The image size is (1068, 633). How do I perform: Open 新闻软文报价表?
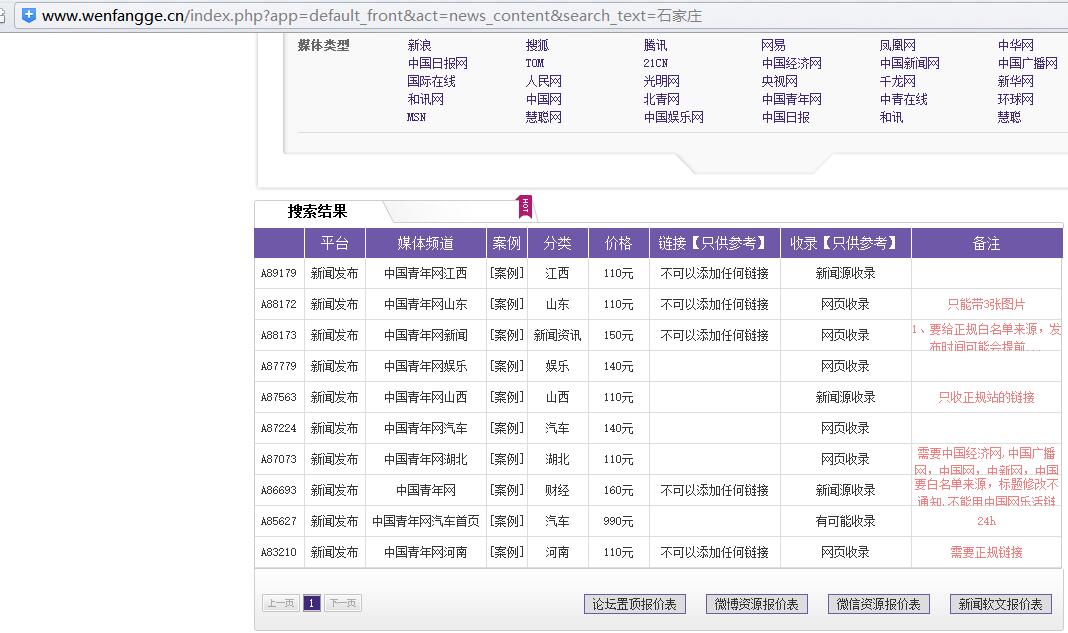point(1001,604)
